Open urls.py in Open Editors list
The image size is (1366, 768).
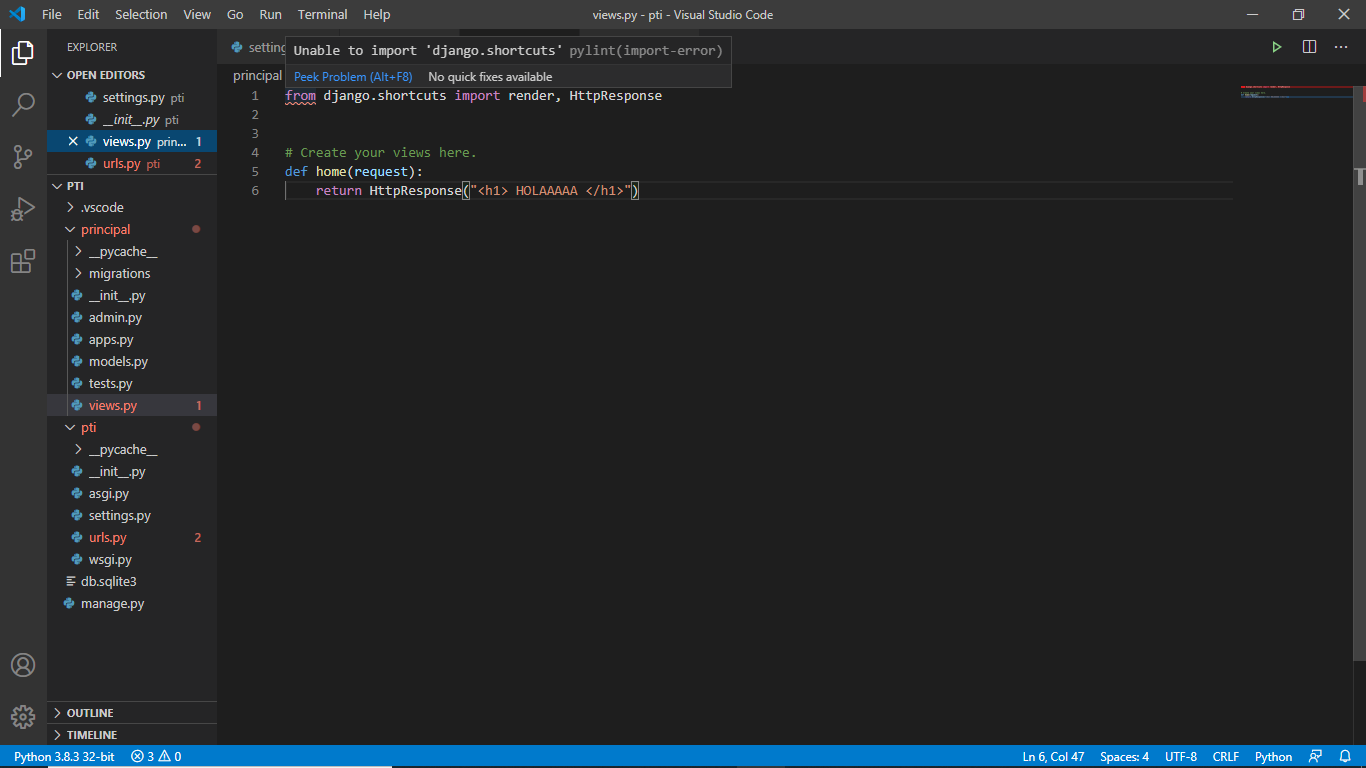tap(132, 163)
